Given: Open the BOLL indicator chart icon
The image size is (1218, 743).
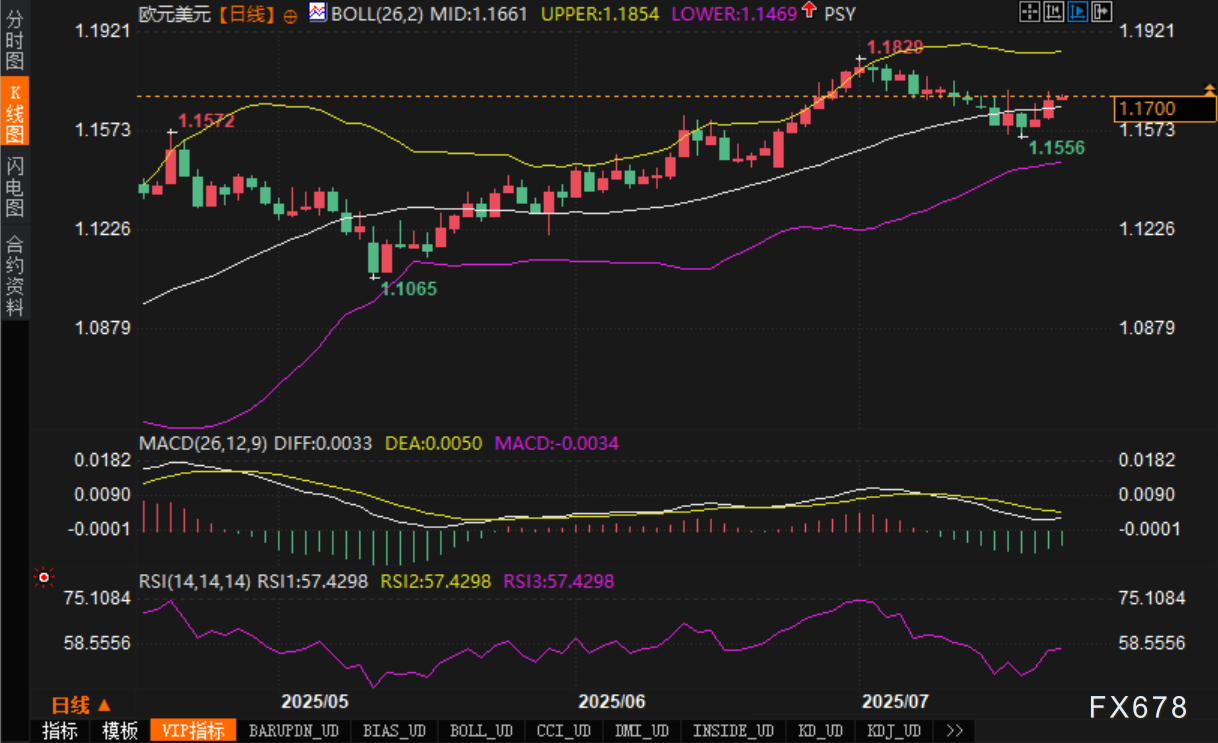Looking at the screenshot, I should [x=318, y=13].
